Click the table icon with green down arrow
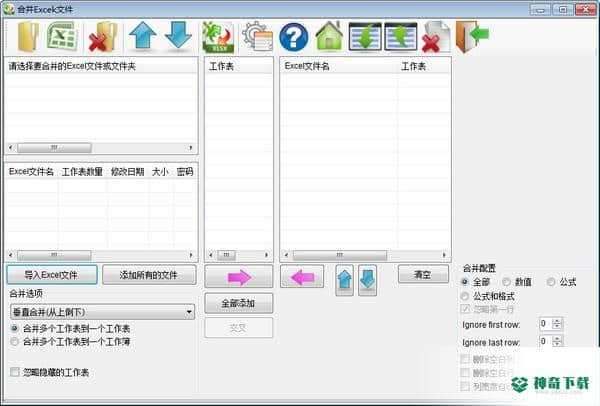This screenshot has width=600, height=406. 365,37
